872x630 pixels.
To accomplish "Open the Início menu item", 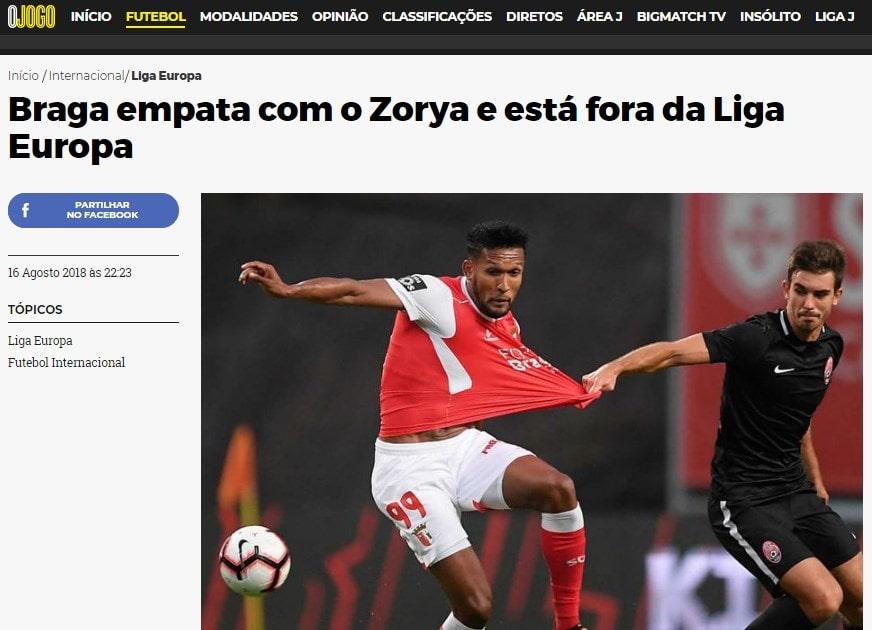I will (91, 17).
